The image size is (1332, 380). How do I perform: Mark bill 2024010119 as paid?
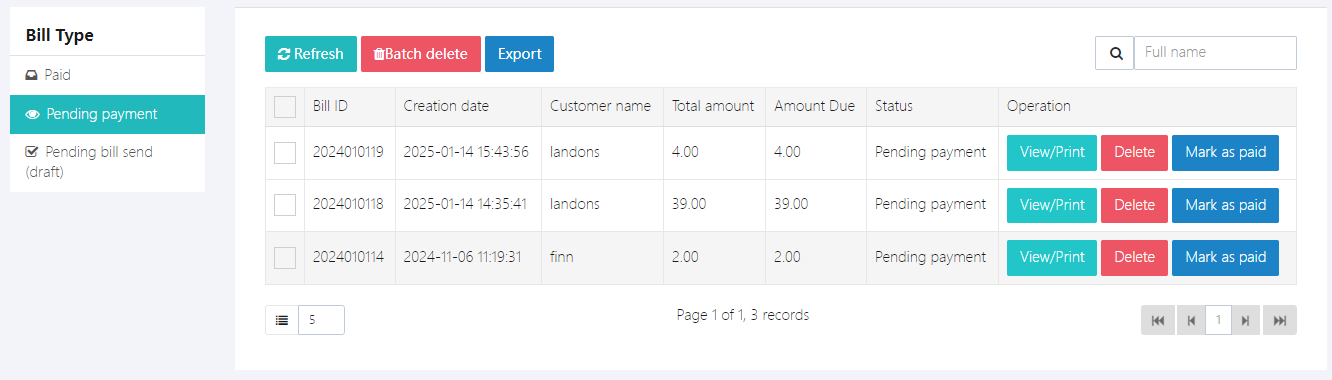1225,153
